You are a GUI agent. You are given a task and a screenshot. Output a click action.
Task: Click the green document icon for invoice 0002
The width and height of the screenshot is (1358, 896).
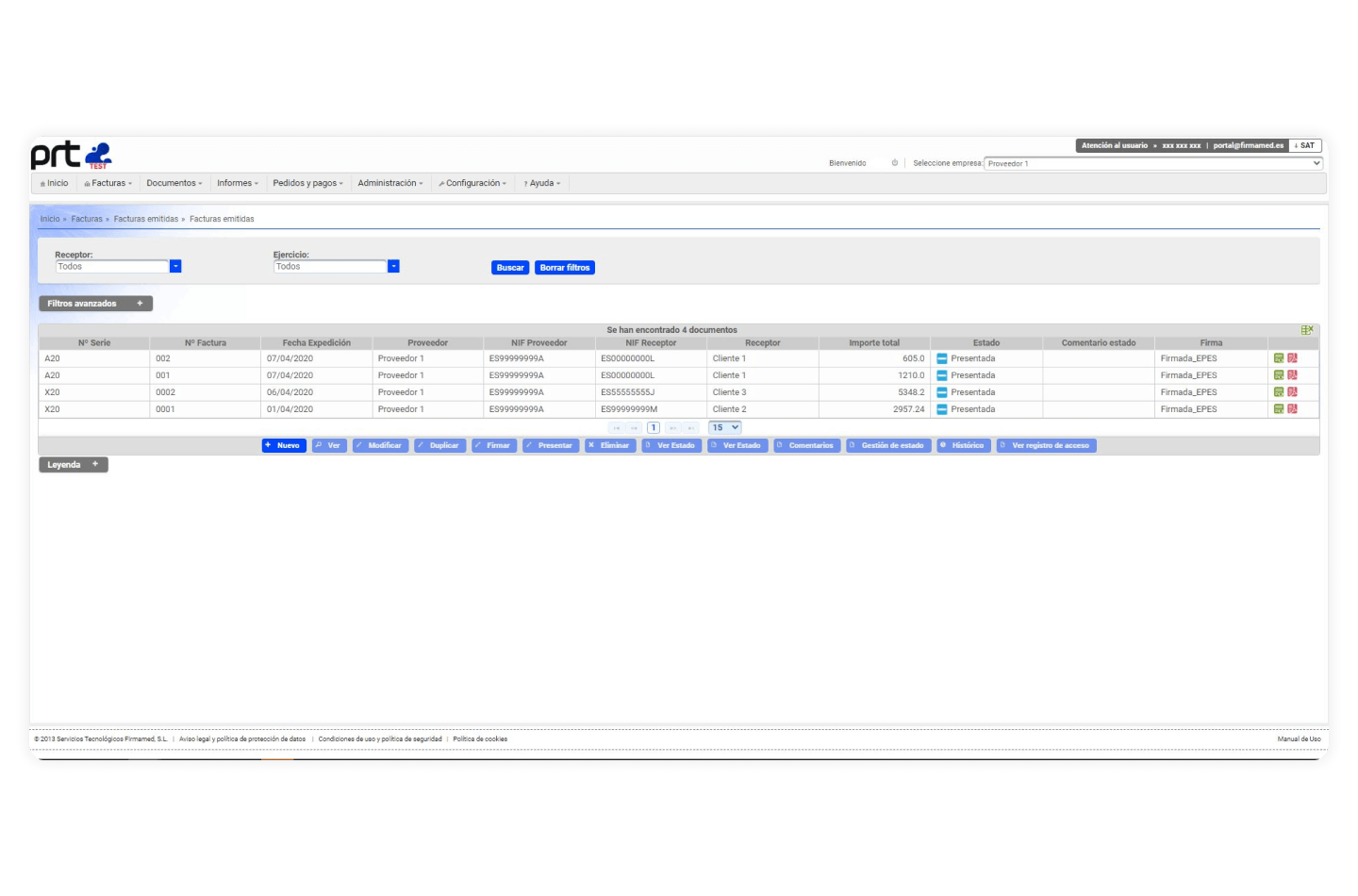click(1279, 392)
